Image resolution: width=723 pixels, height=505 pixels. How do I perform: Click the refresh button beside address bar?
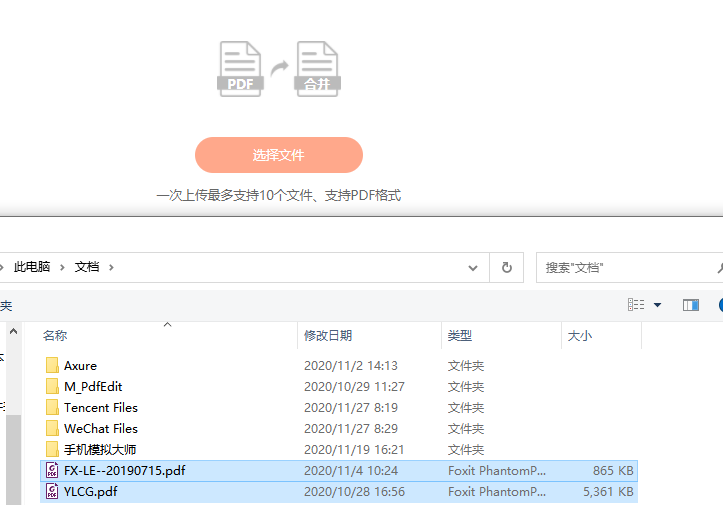tap(506, 267)
